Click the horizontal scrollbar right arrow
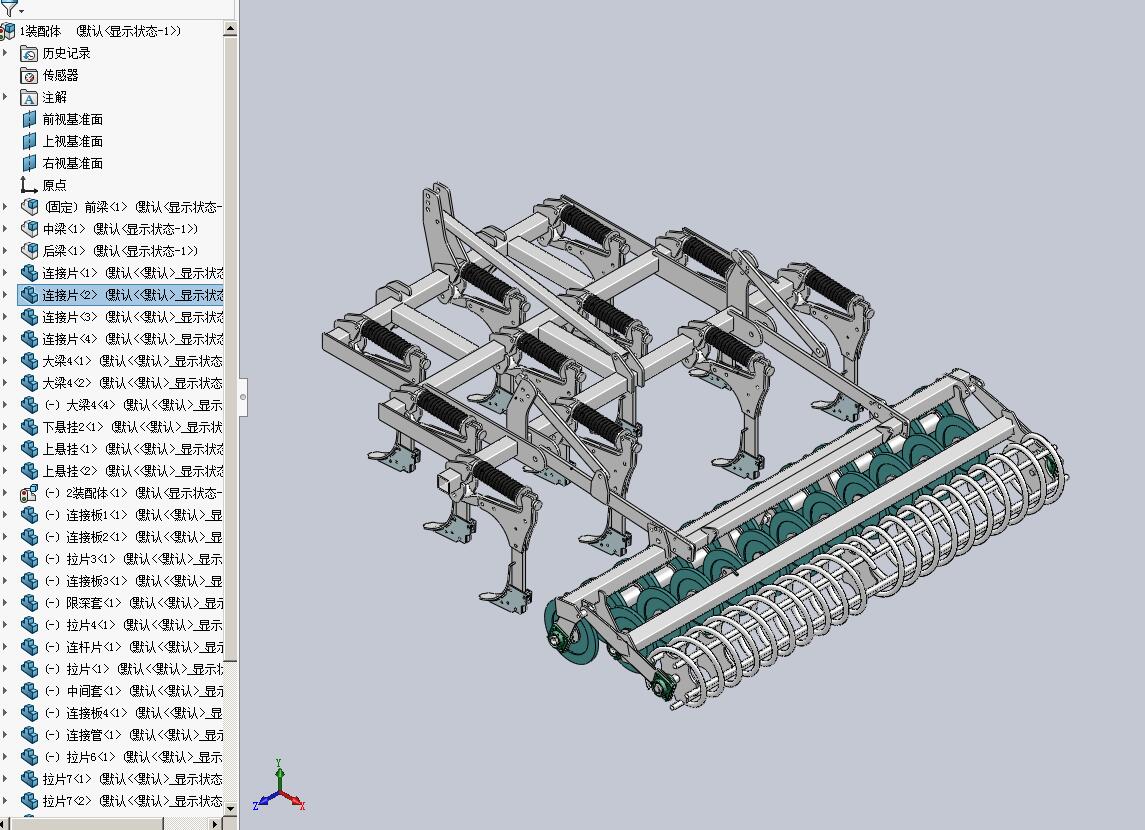This screenshot has height=830, width=1145. coord(214,823)
